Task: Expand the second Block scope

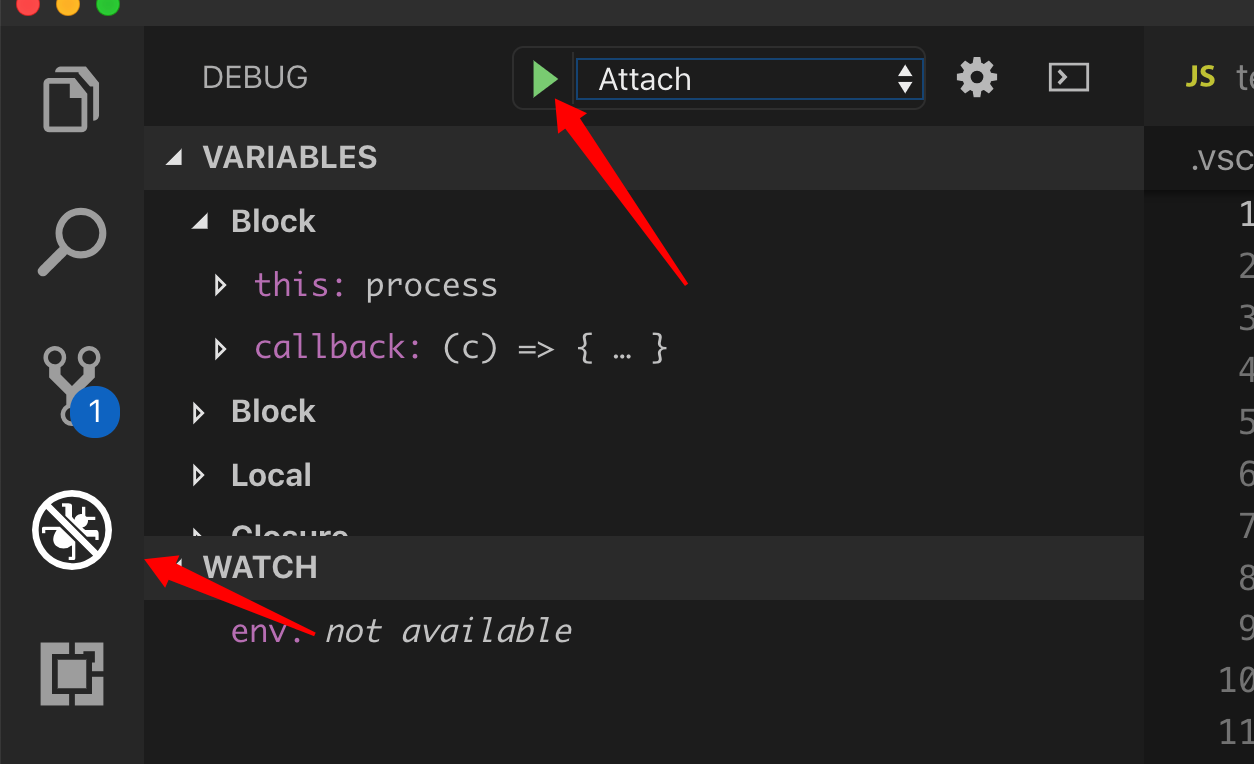Action: tap(199, 413)
